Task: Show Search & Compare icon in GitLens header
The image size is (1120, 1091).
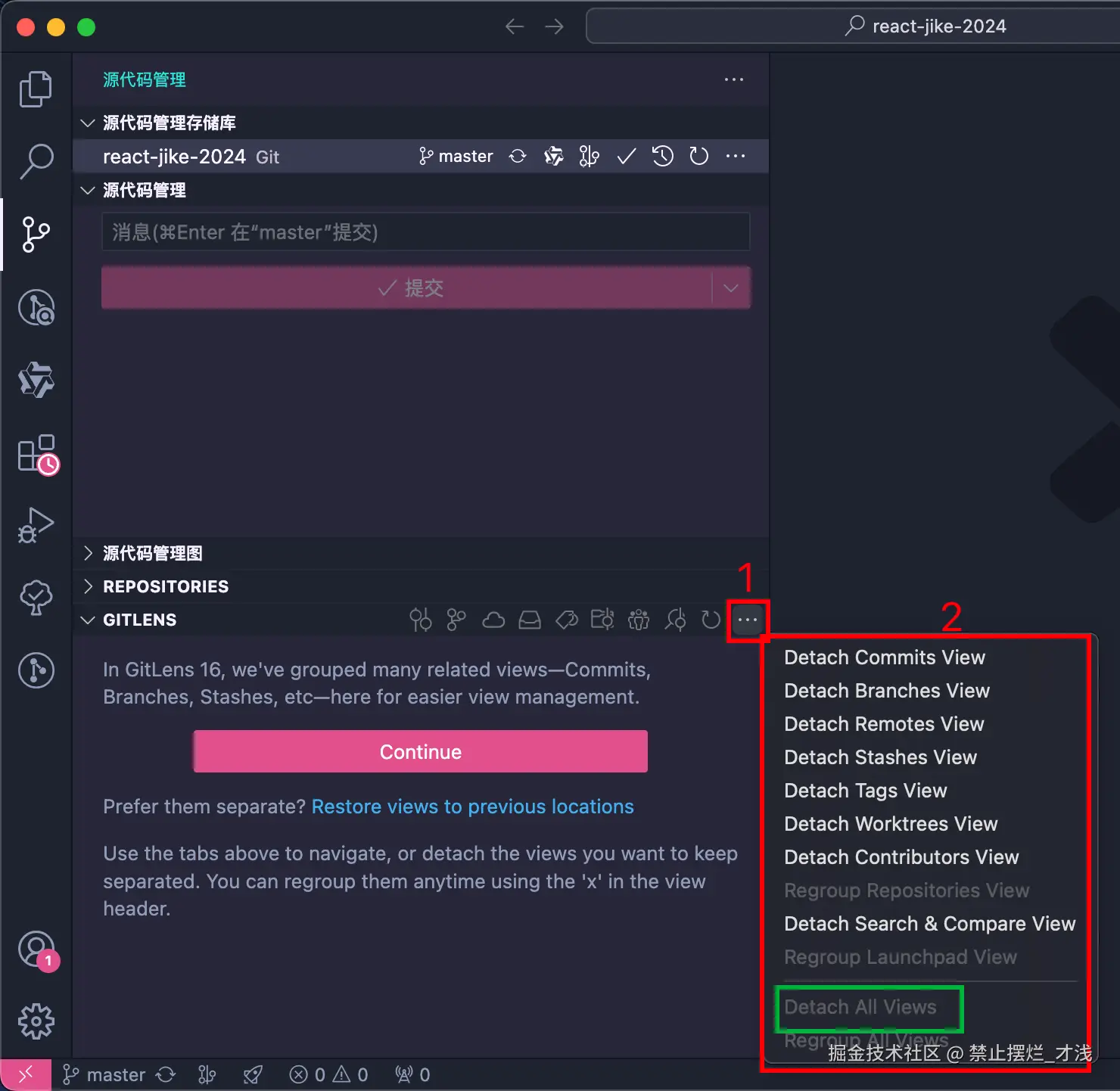Action: (x=675, y=620)
